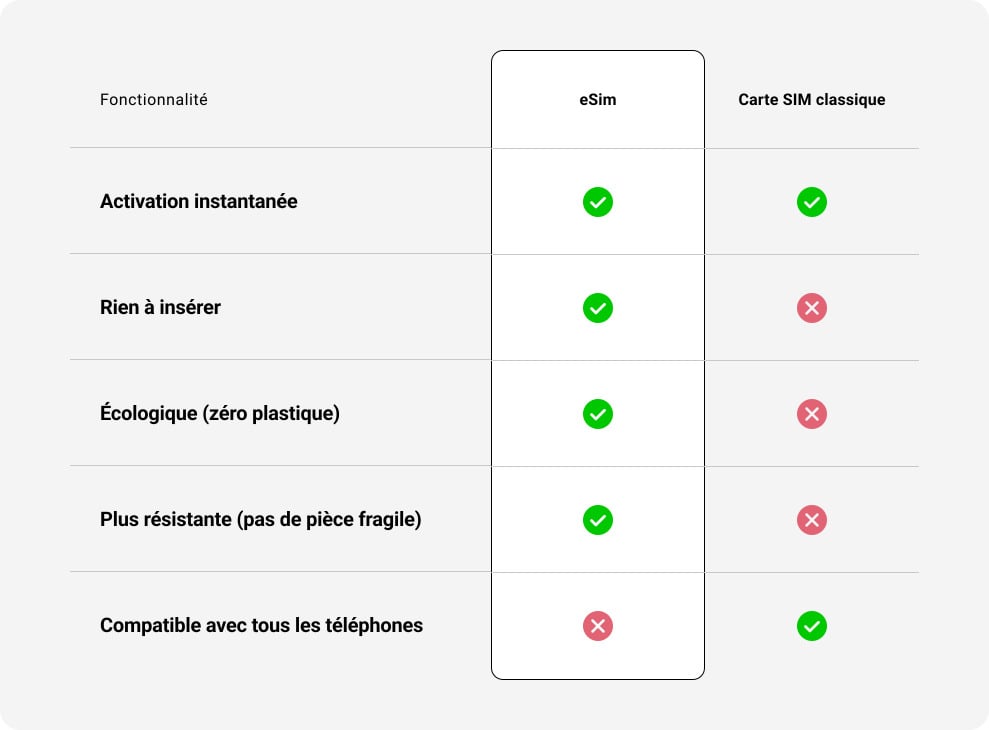Click eSim red cross for phone compatibility
The width and height of the screenshot is (989, 730).
pos(598,626)
